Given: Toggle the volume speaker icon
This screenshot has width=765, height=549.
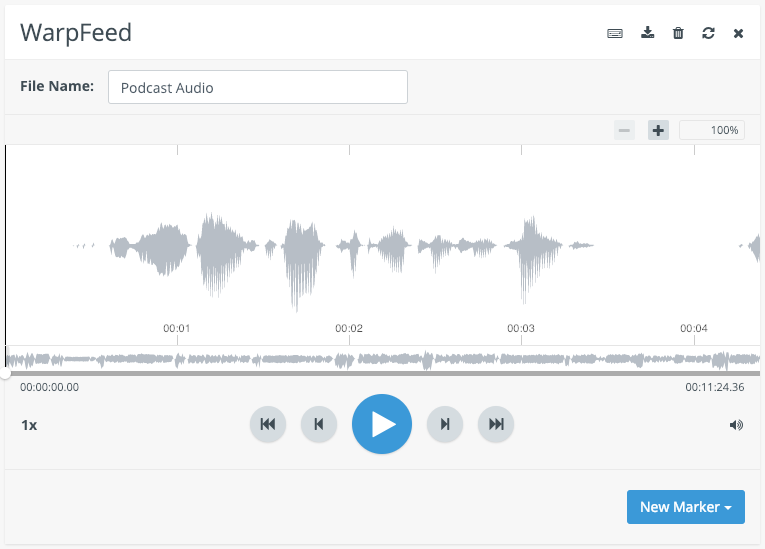Looking at the screenshot, I should click(736, 425).
